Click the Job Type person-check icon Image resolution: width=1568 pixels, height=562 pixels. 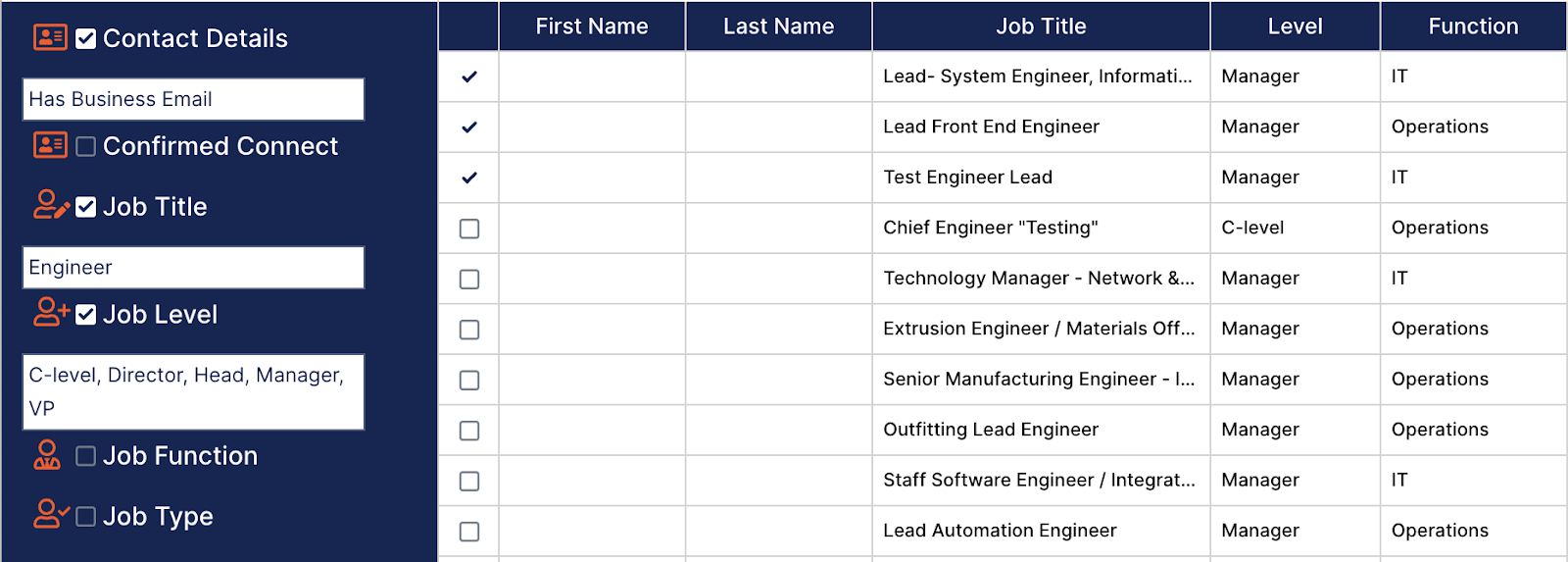(x=51, y=515)
